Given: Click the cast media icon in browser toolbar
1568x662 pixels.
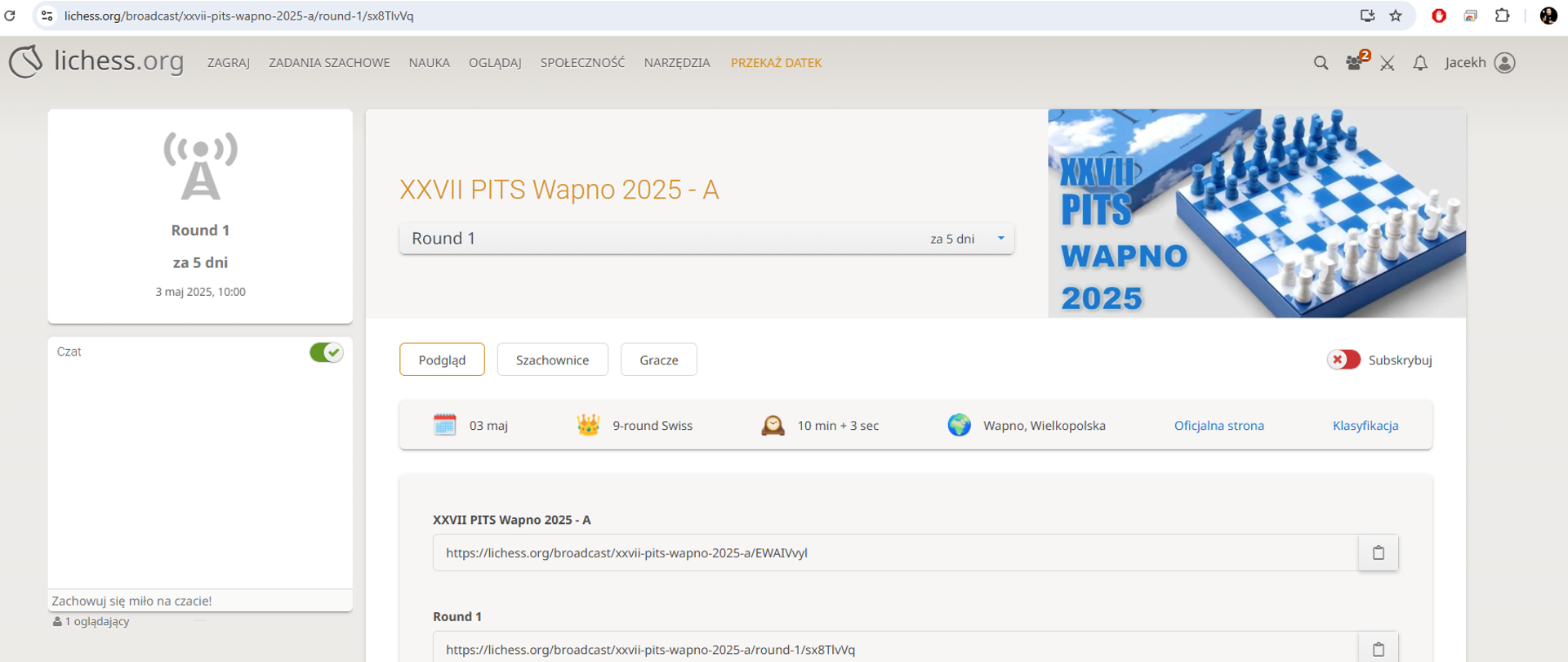Looking at the screenshot, I should 1471,16.
